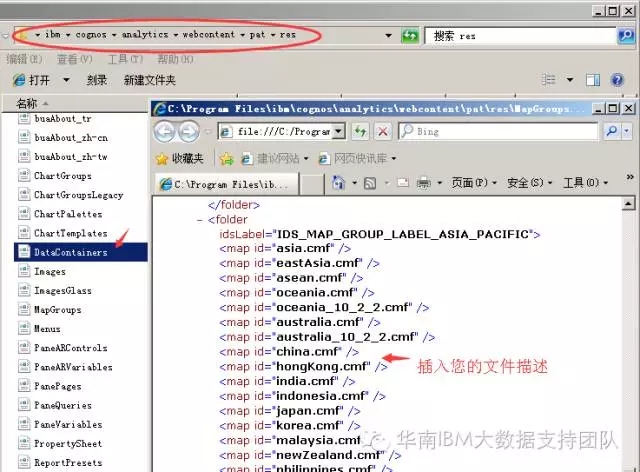This screenshot has width=640, height=472.
Task: Click the IE address bar file:///C:/Program
Action: click(277, 131)
